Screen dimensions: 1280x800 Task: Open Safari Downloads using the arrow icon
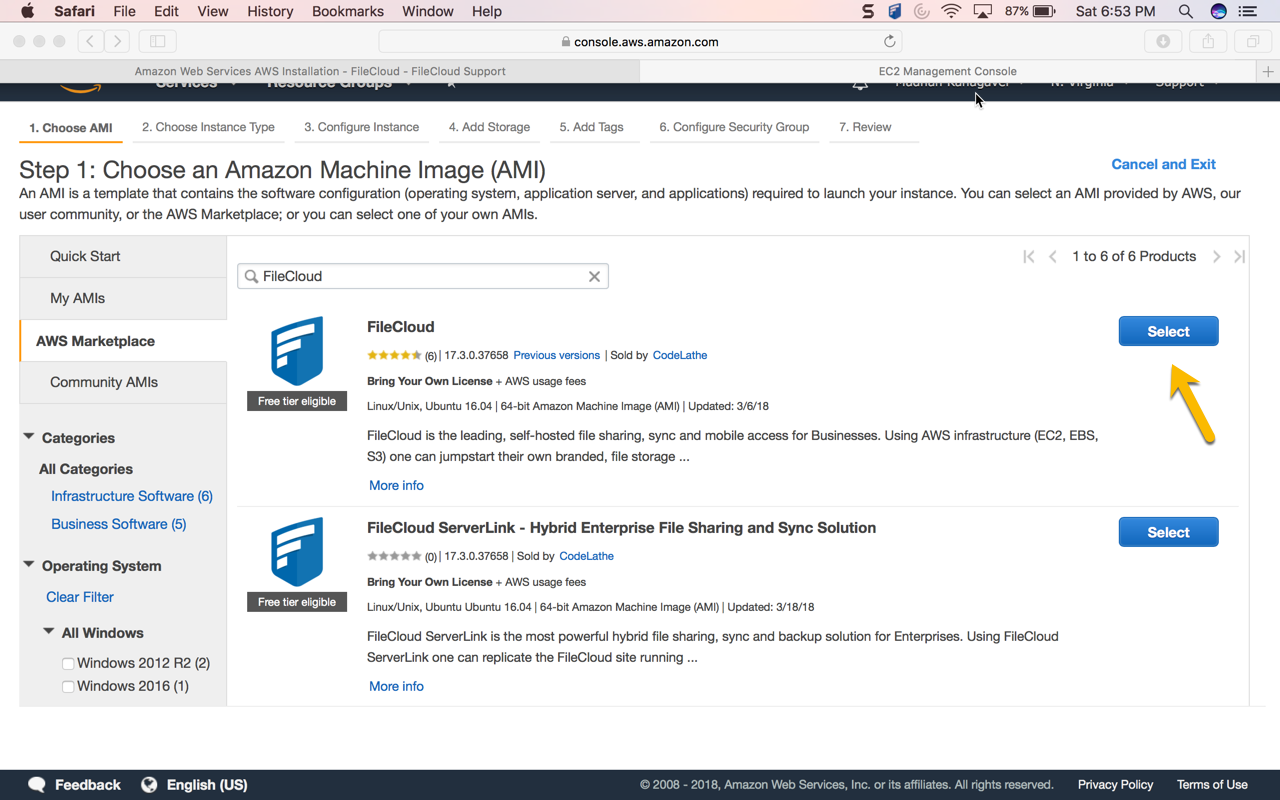point(1163,40)
